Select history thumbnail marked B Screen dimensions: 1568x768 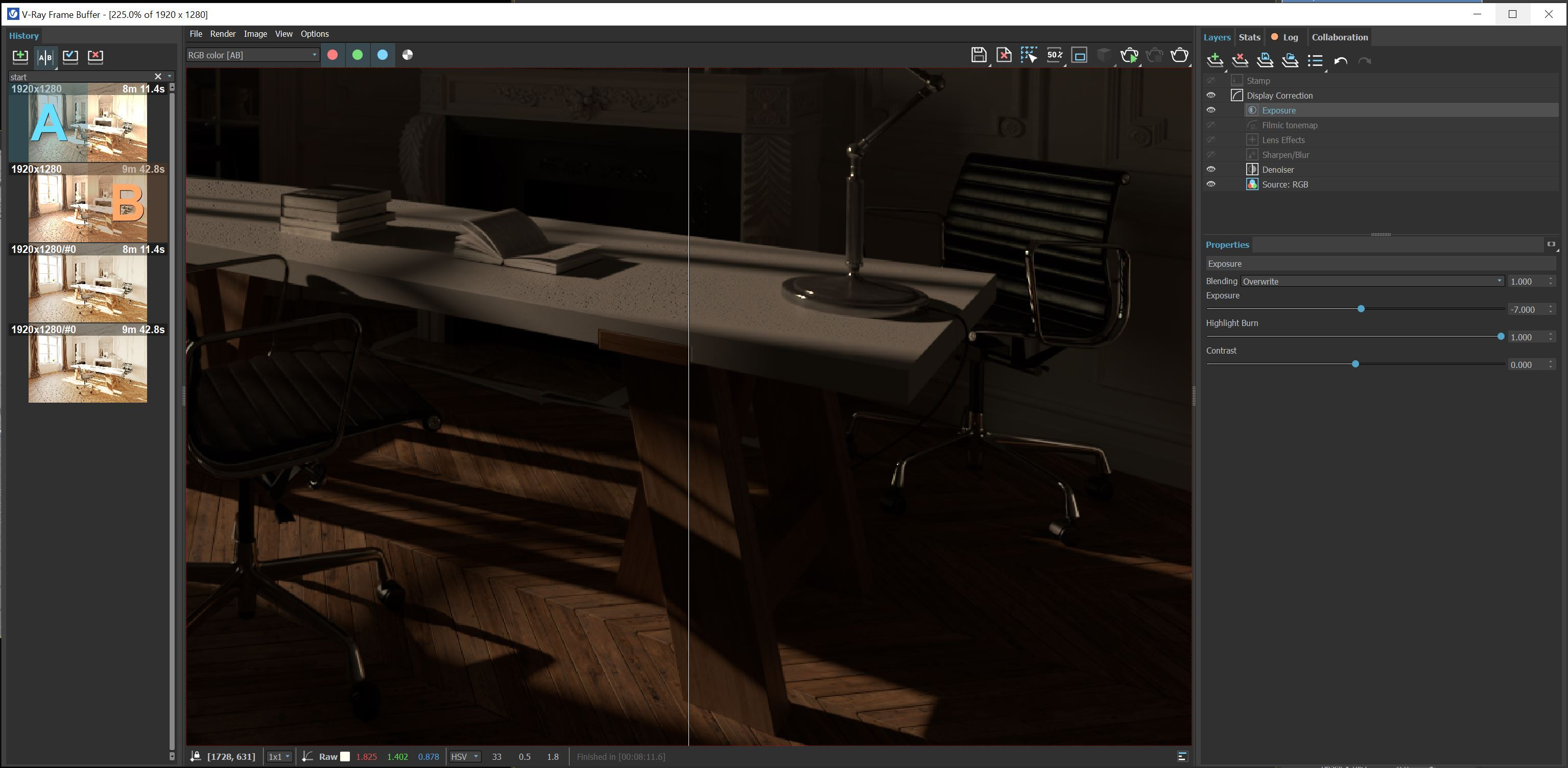[88, 203]
